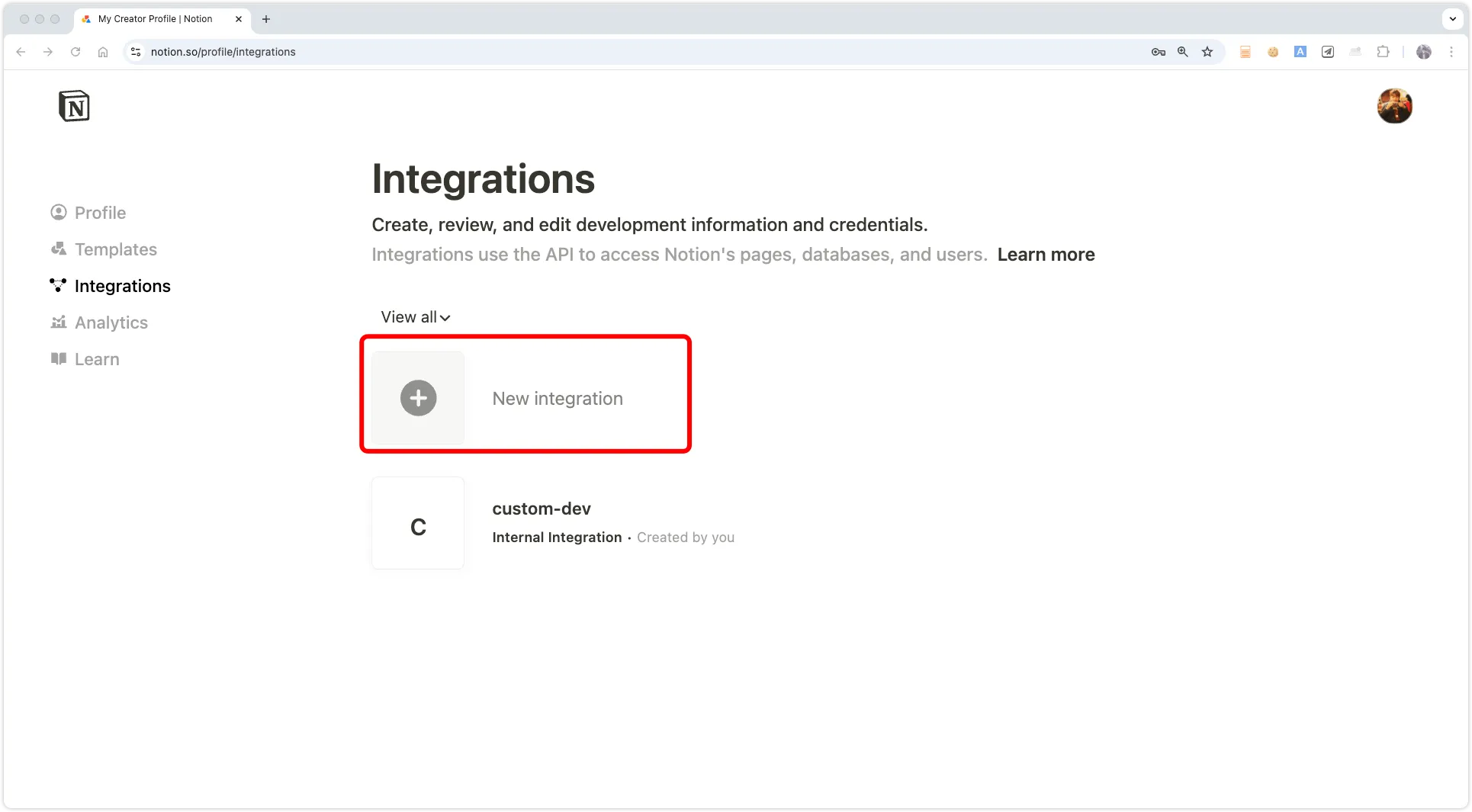Screen dimensions: 1472x812
Task: Reload the page using the refresh icon
Action: [x=76, y=52]
